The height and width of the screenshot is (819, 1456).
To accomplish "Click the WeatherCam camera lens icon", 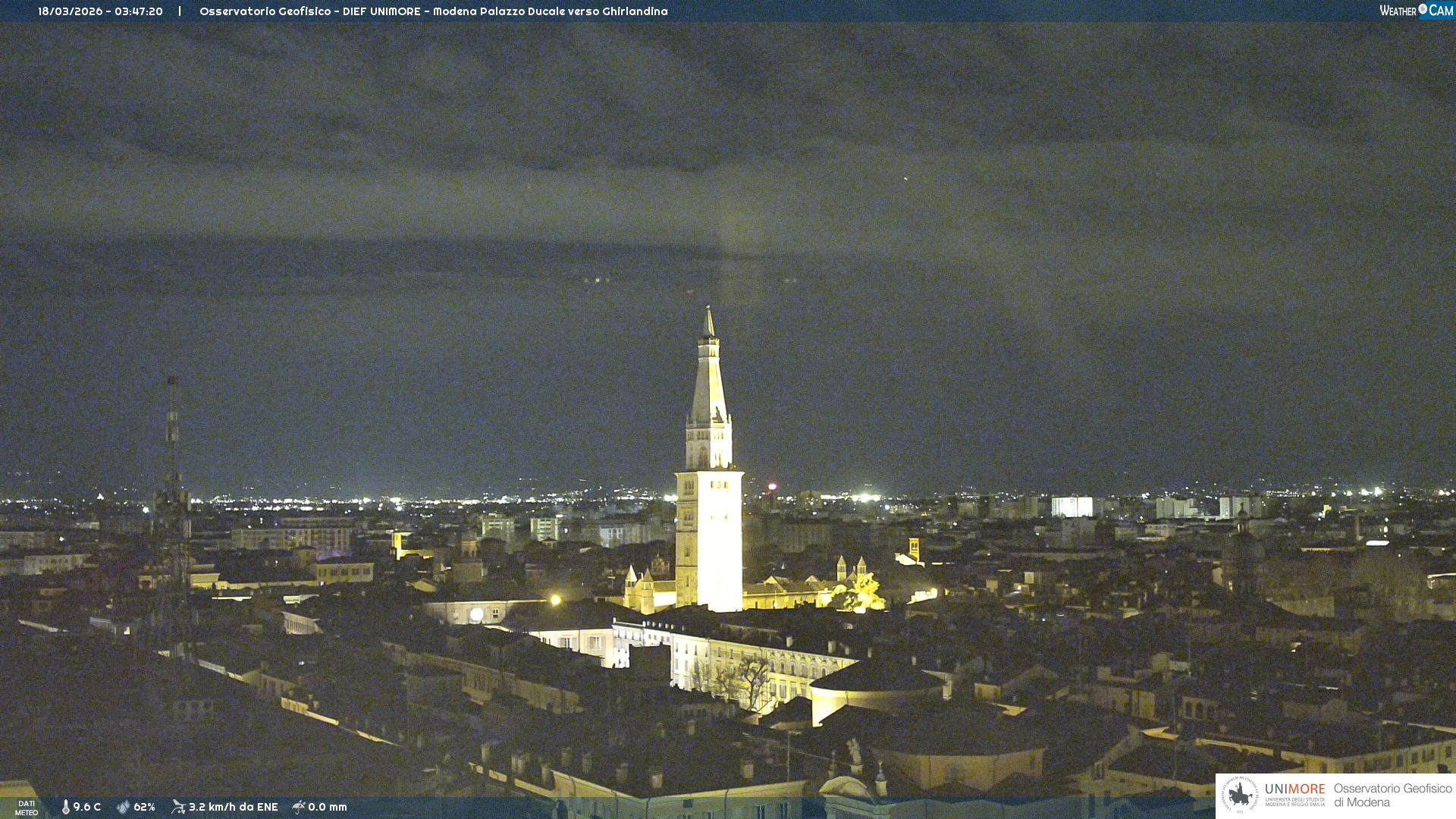I will point(1423,9).
